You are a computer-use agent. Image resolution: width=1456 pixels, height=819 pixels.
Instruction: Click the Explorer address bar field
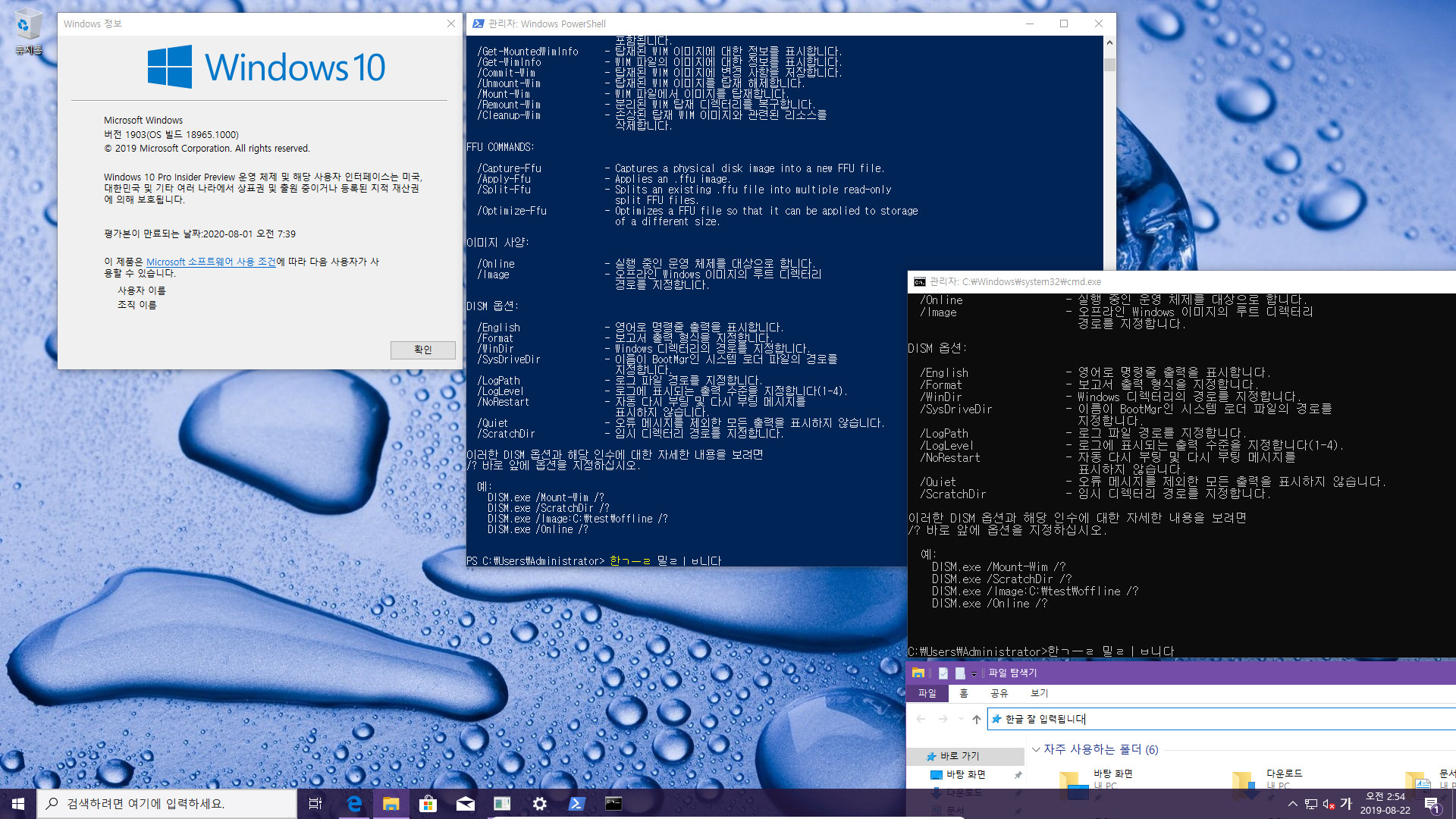(1221, 719)
